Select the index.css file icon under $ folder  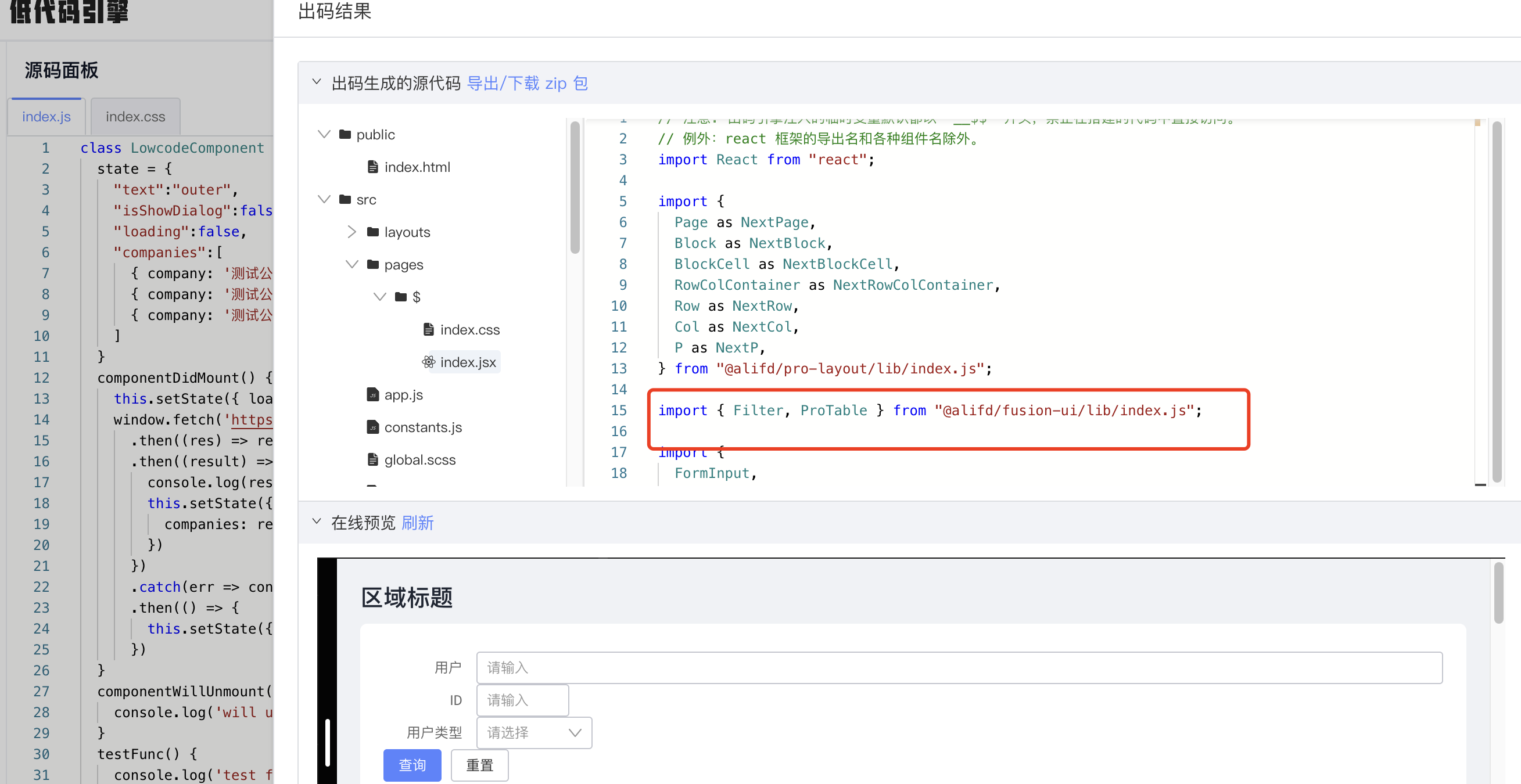pyautogui.click(x=429, y=329)
